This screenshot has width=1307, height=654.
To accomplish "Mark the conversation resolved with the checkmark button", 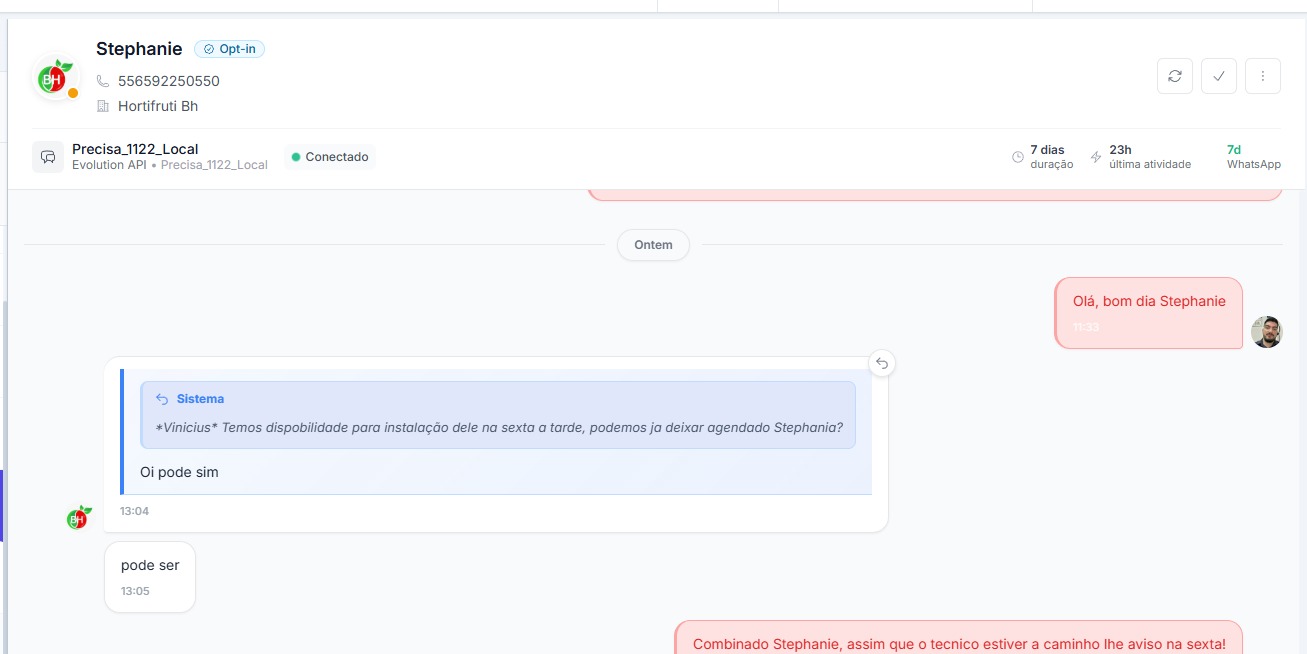I will [1218, 76].
